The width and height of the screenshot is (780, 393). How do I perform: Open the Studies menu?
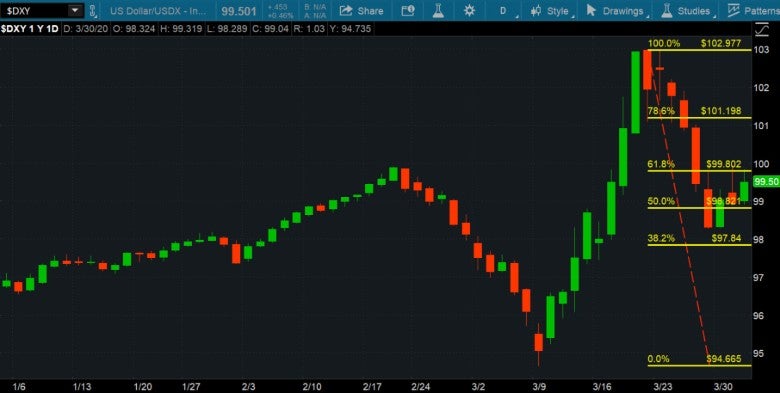point(687,10)
